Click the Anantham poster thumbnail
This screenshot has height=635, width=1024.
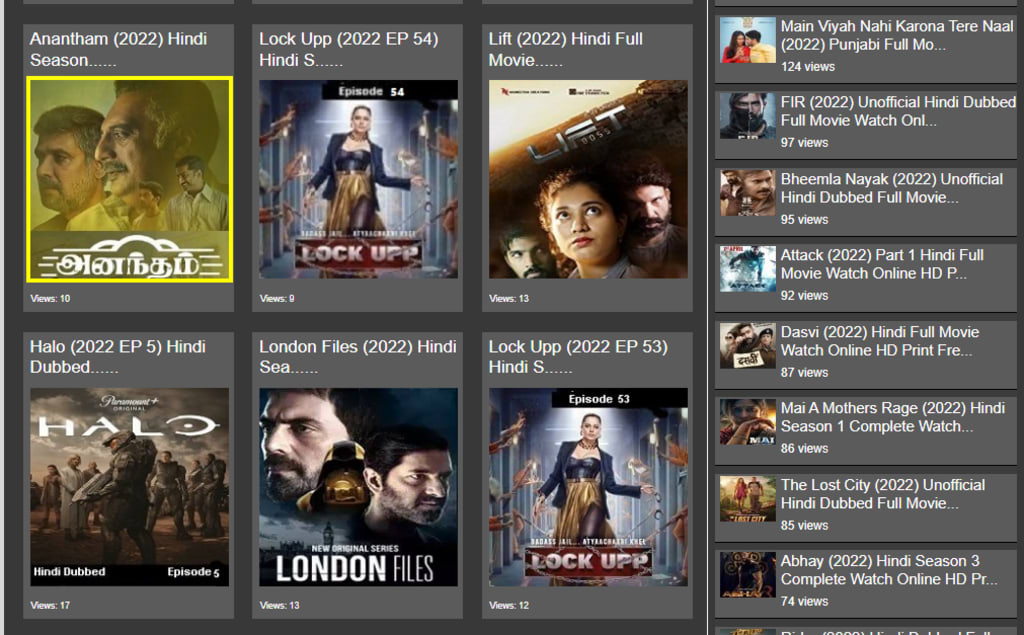click(129, 180)
